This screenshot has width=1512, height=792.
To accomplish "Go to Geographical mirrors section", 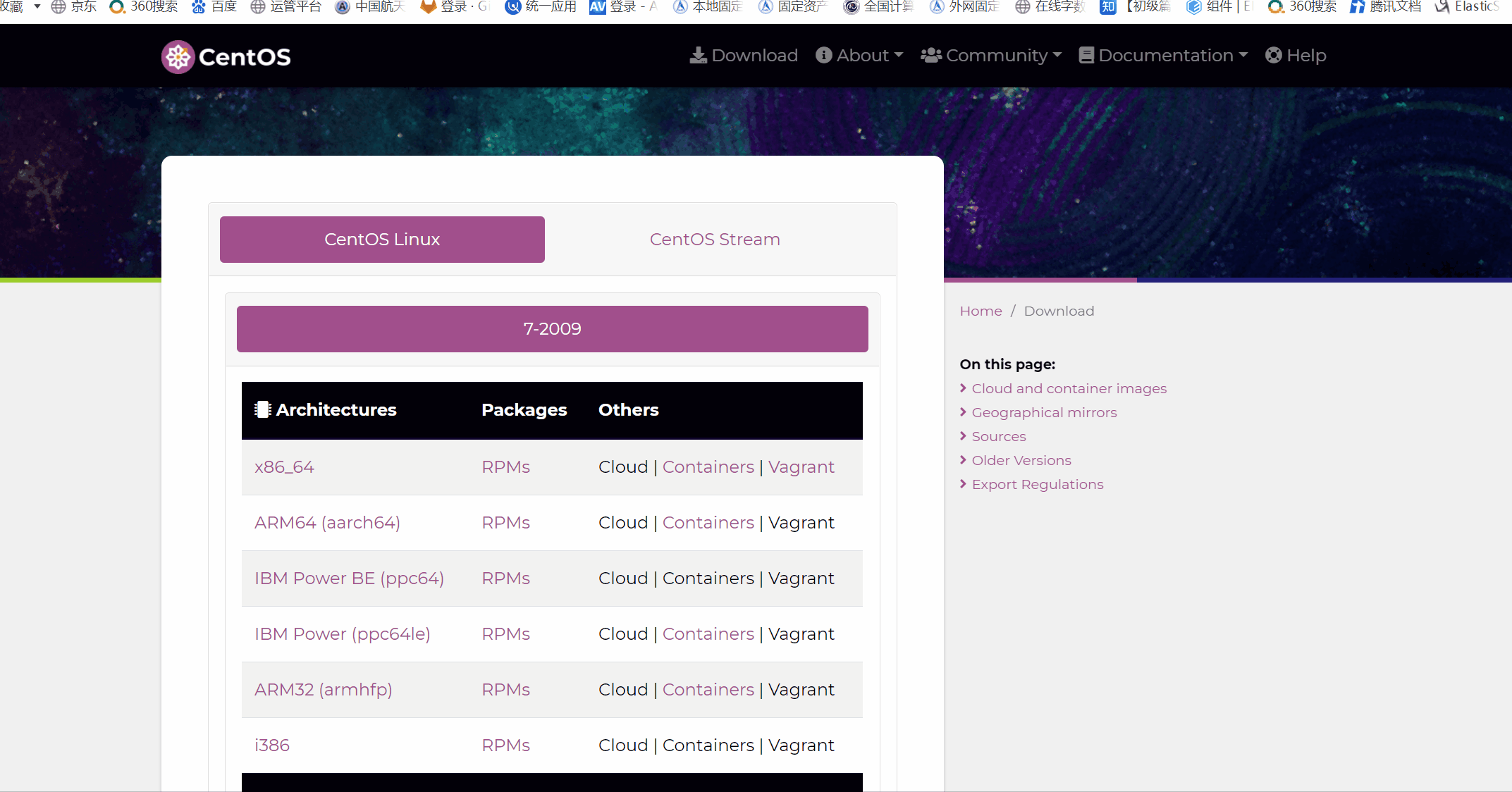I will pos(1044,412).
